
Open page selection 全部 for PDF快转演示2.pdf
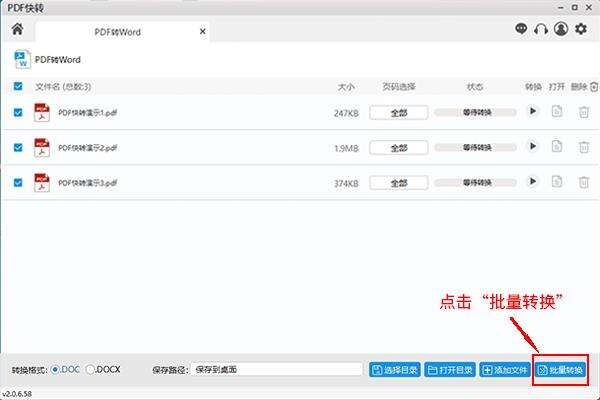[399, 148]
